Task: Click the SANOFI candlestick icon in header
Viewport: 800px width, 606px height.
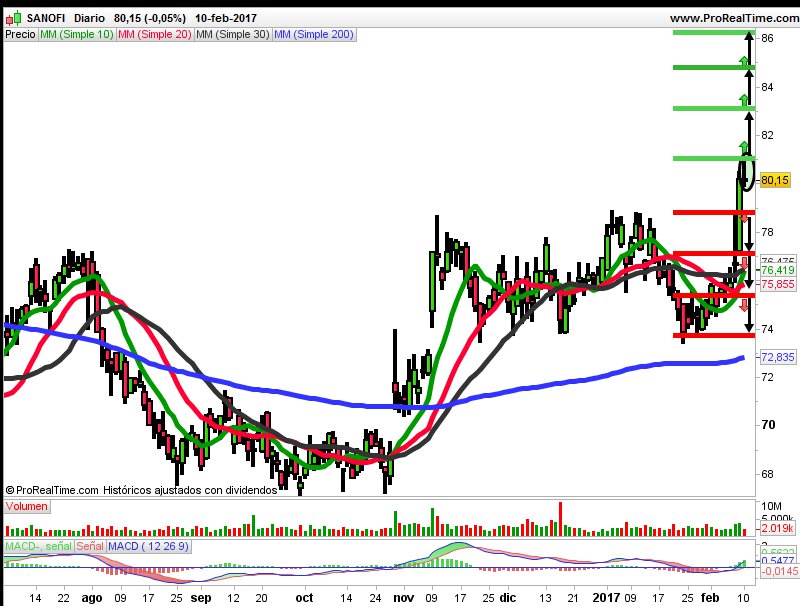Action: tap(14, 19)
